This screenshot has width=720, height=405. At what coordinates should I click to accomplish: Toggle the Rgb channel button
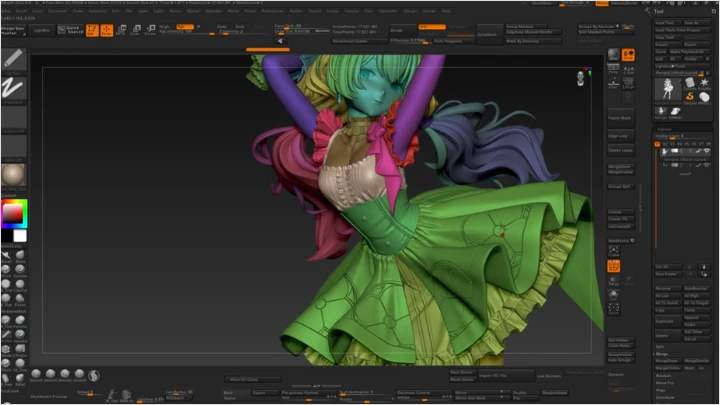pos(184,26)
